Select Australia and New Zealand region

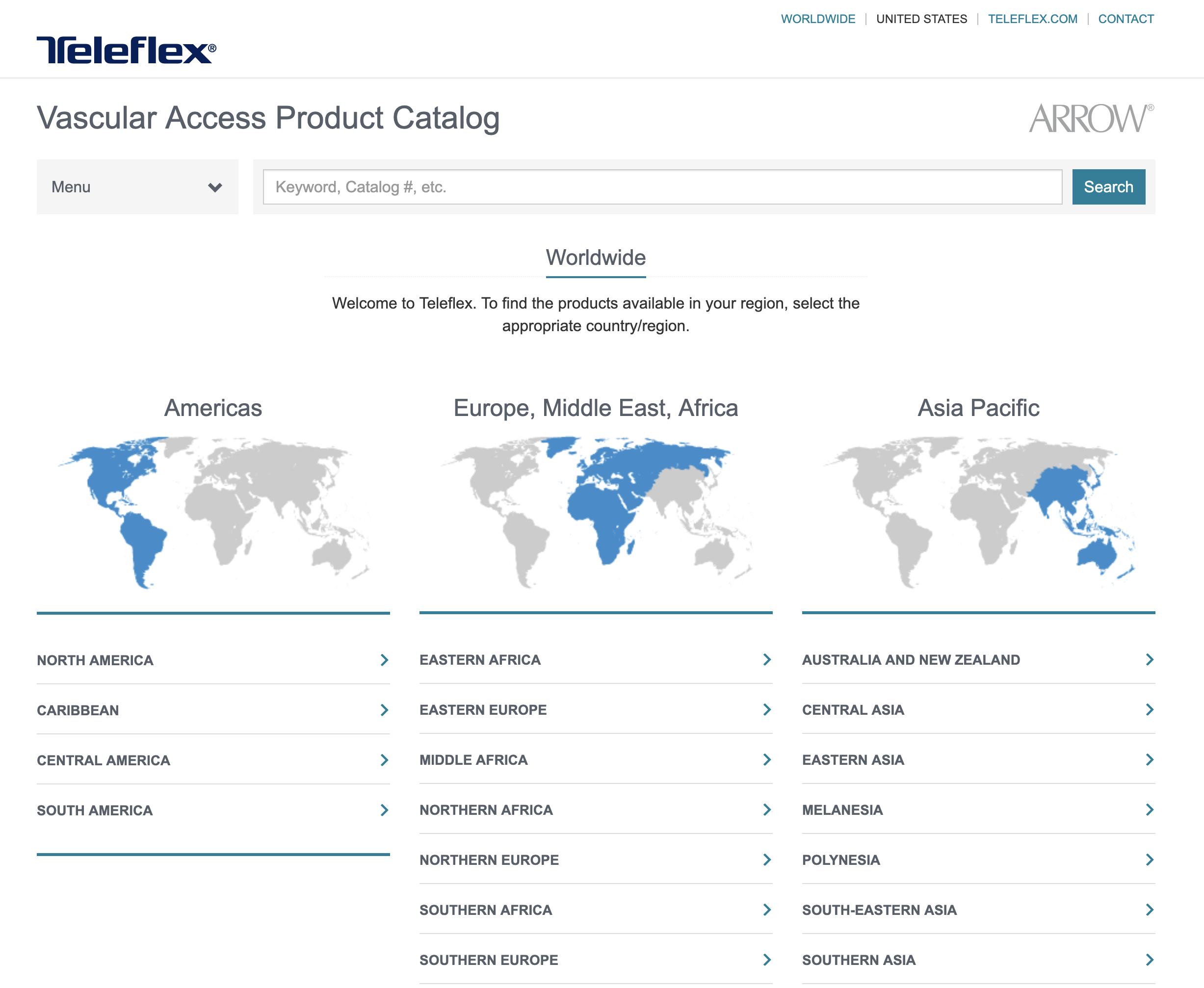910,660
